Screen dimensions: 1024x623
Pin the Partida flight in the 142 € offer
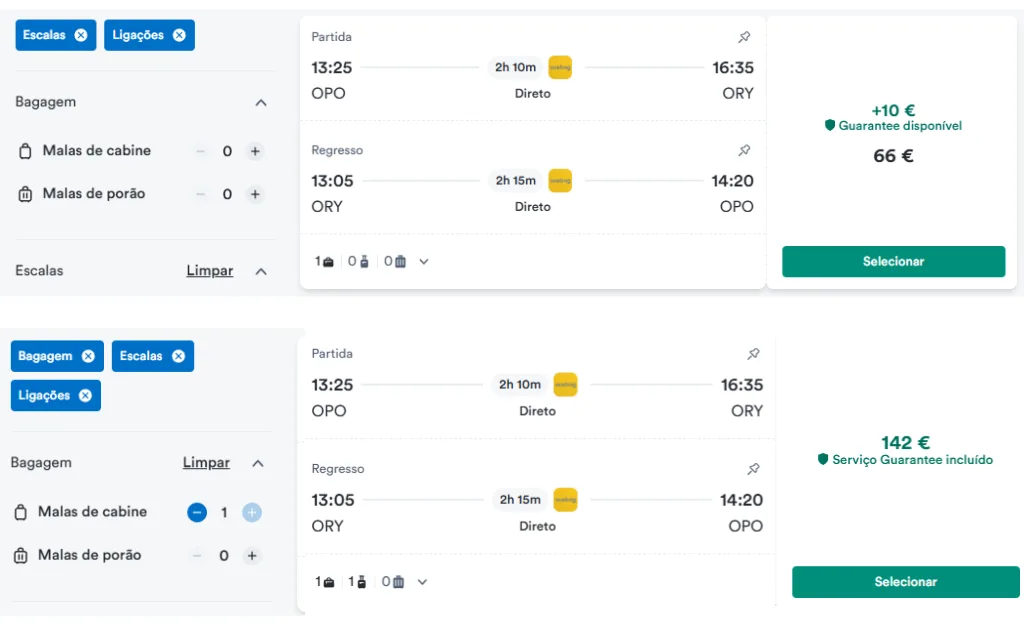(x=754, y=354)
